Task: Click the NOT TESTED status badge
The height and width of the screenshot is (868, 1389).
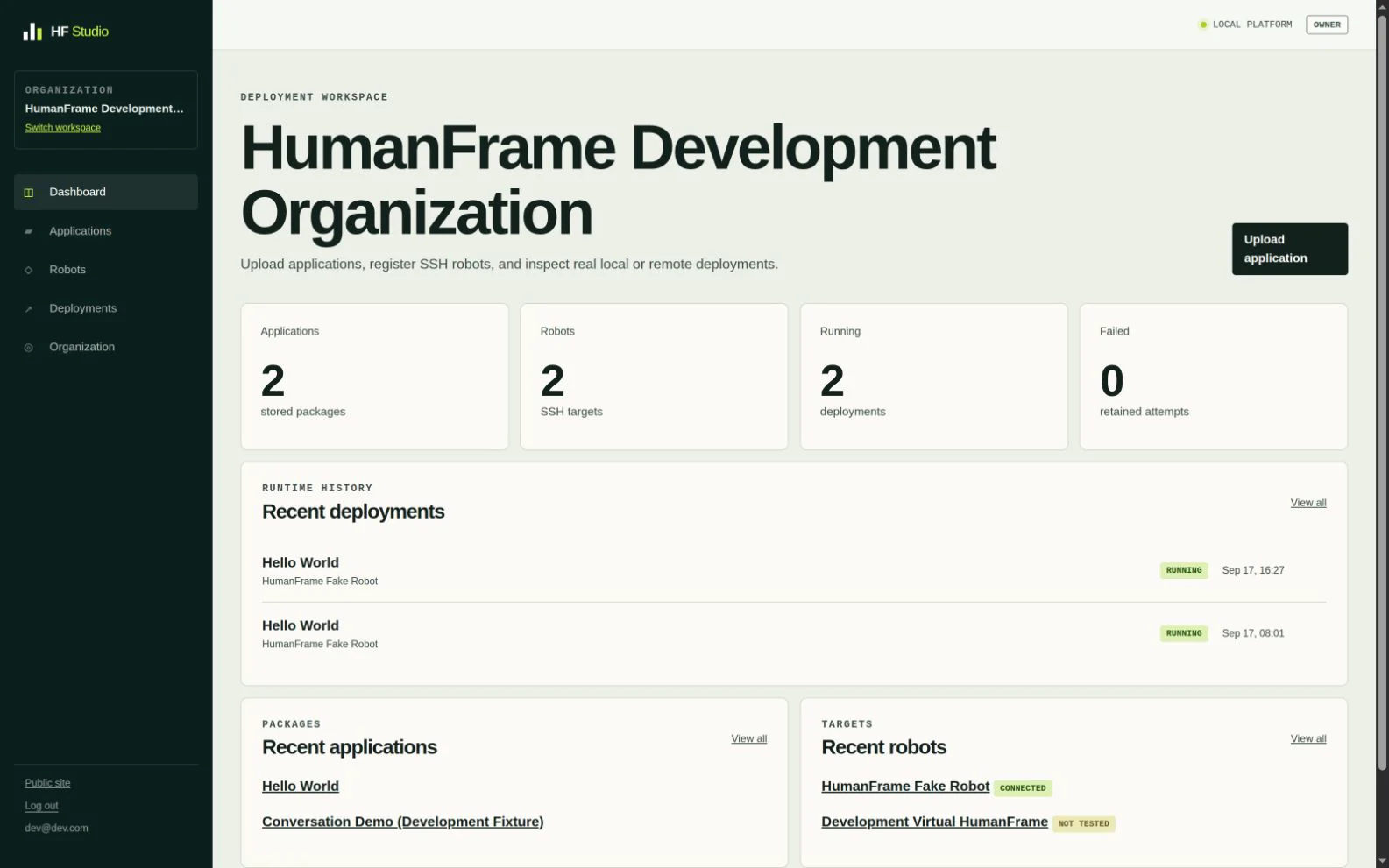Action: tap(1083, 824)
